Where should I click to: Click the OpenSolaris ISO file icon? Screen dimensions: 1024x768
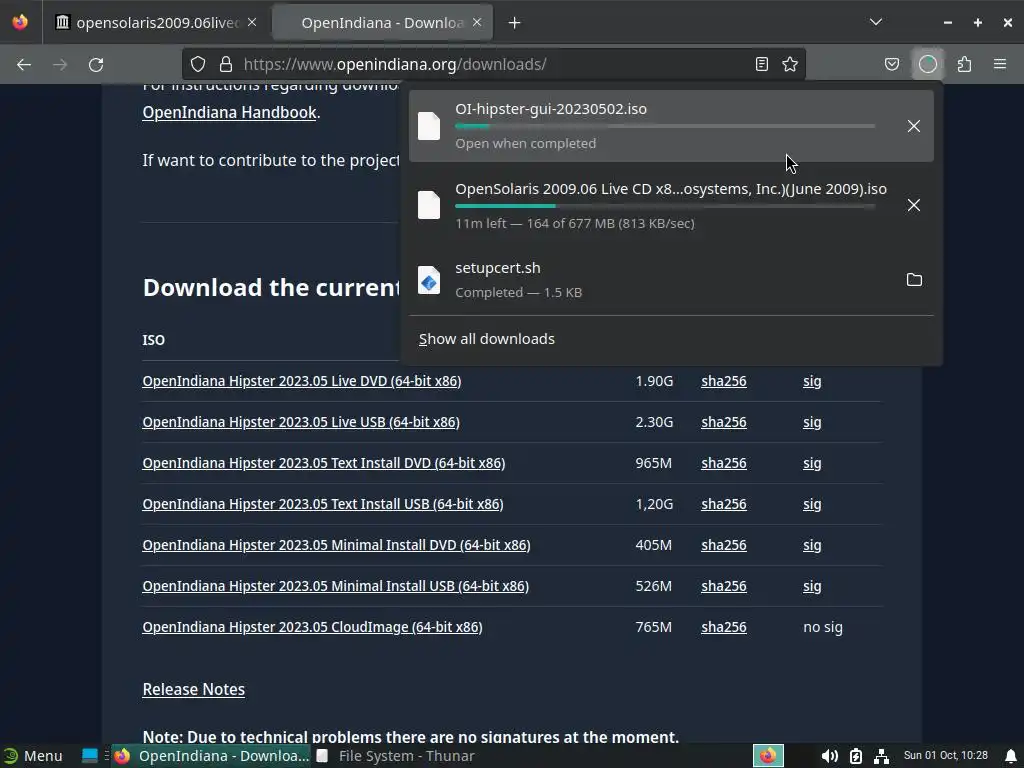[x=429, y=205]
